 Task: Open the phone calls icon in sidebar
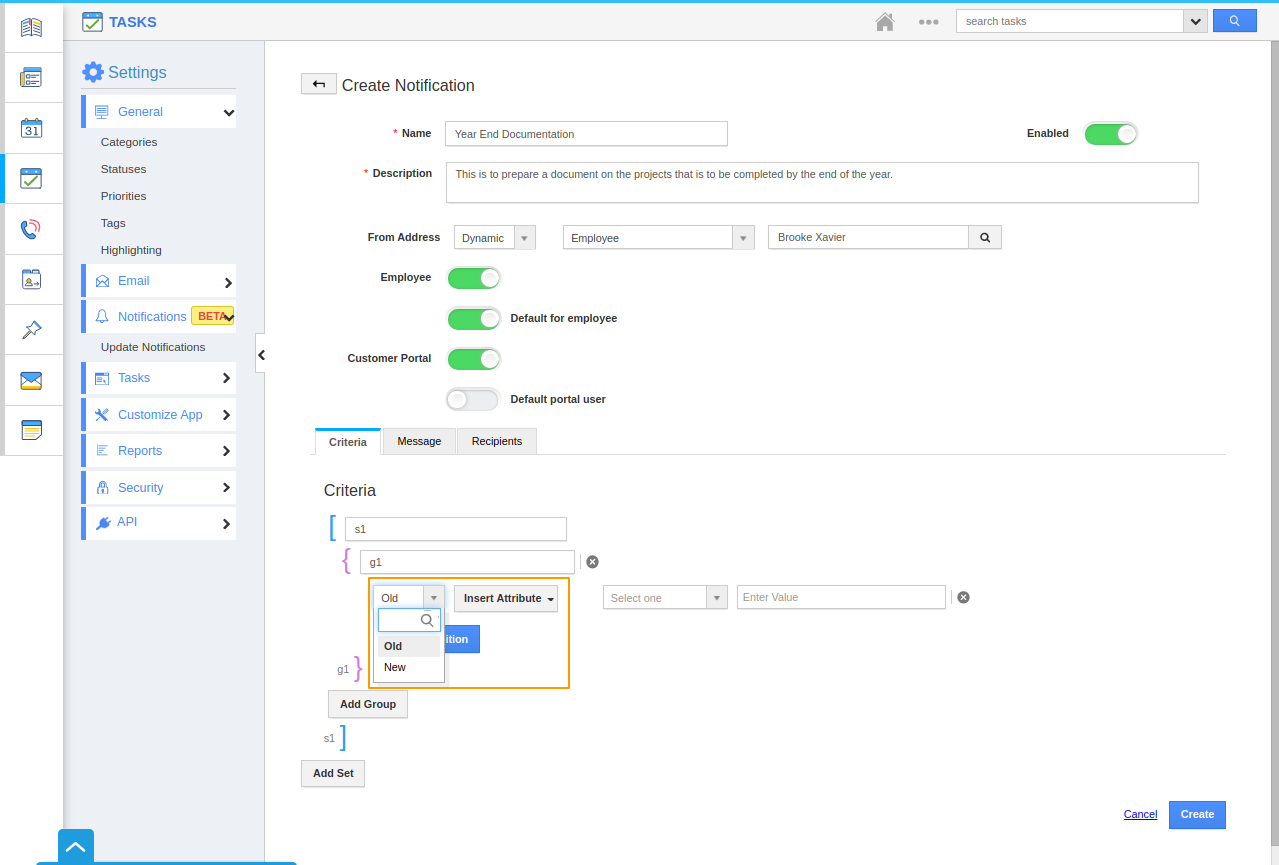[32, 229]
